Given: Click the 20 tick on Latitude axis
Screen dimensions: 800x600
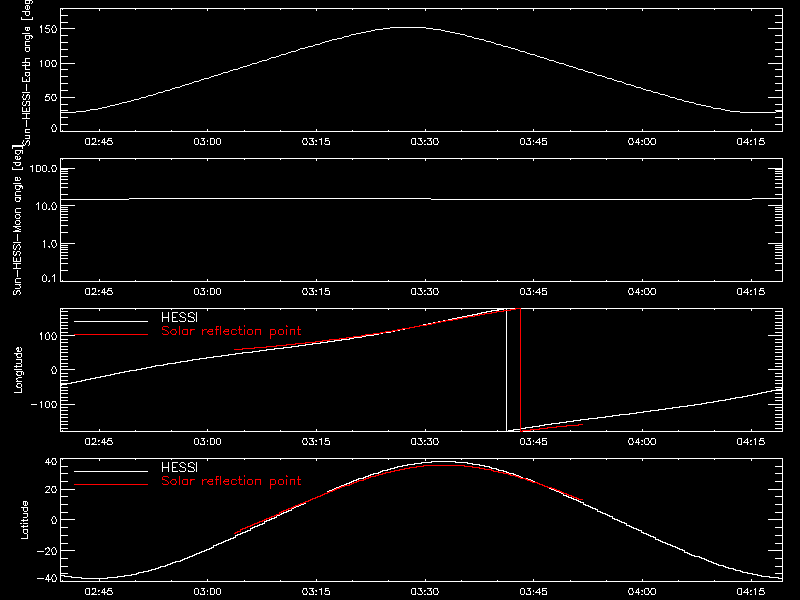Looking at the screenshot, I should click(52, 490).
